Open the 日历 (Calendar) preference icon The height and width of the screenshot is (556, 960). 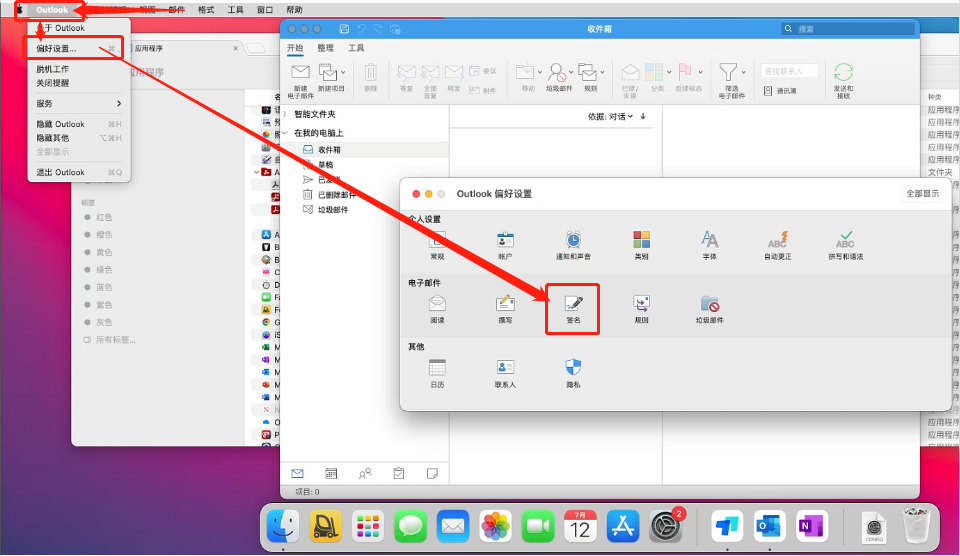pyautogui.click(x=437, y=373)
